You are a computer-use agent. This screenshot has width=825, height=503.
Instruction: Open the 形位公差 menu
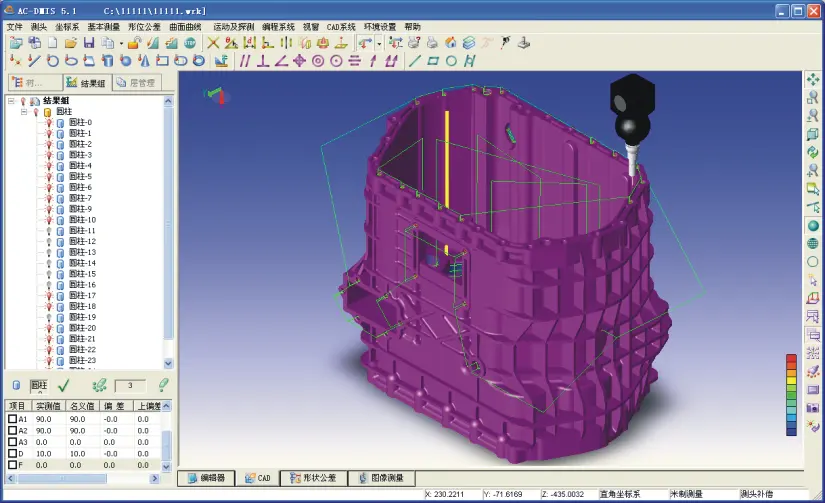(143, 27)
